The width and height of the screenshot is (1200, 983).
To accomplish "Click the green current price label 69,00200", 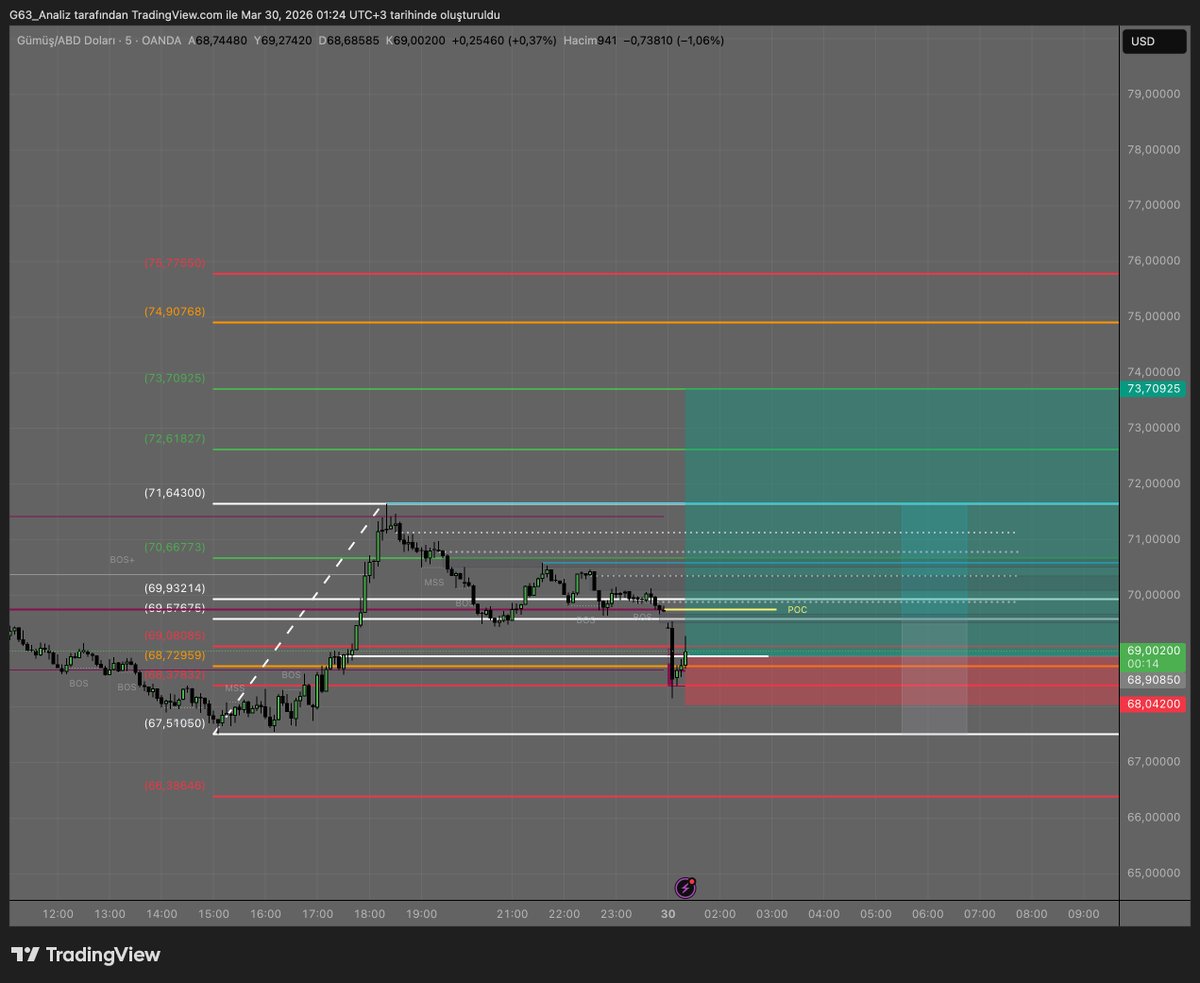I will 1152,651.
